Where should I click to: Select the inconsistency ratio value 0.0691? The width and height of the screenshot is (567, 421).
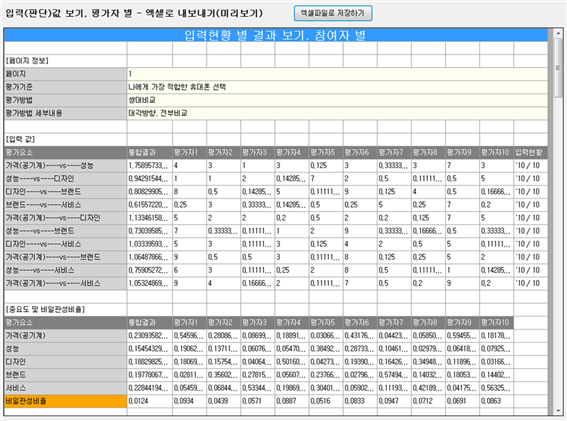click(462, 401)
